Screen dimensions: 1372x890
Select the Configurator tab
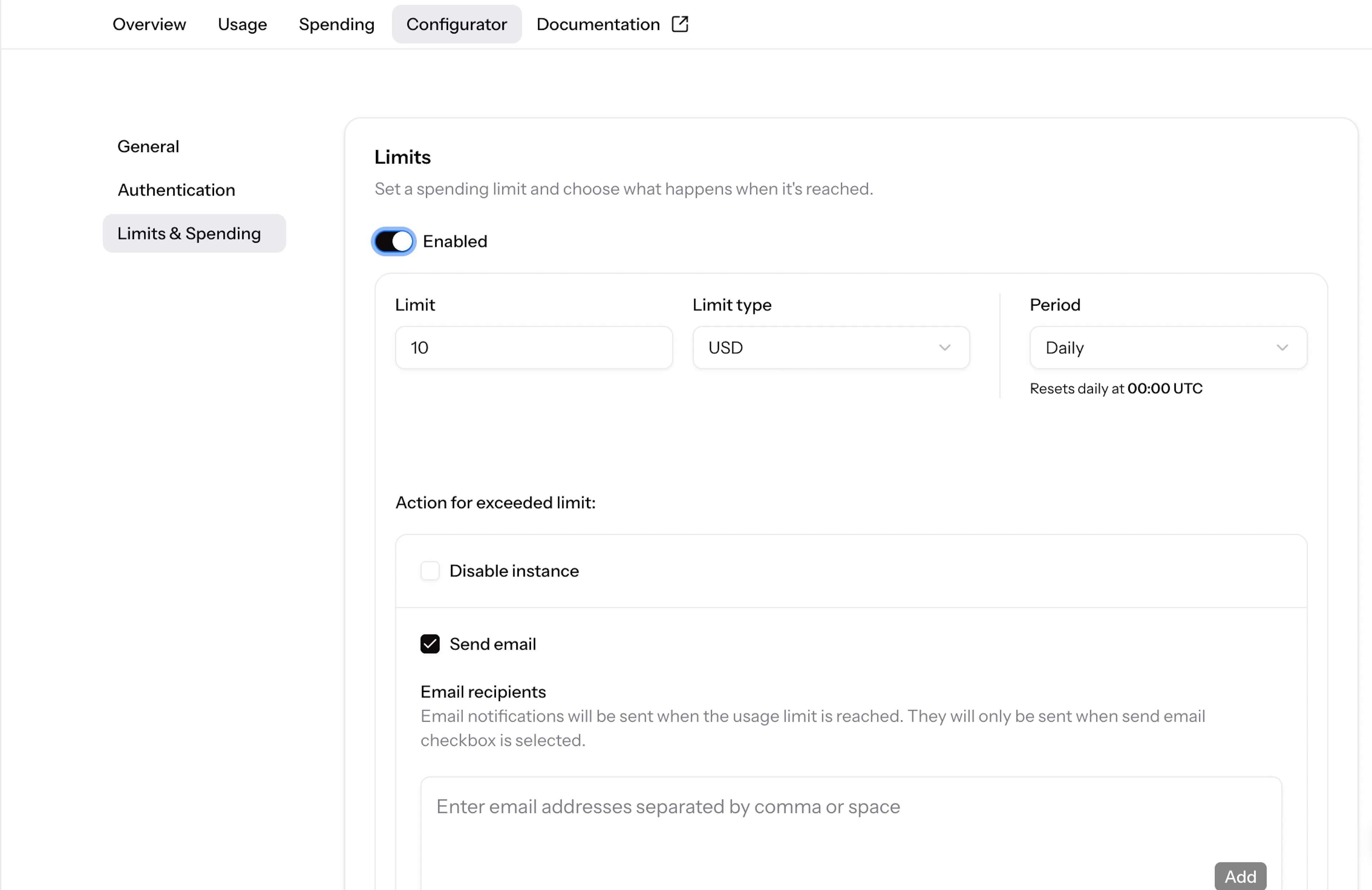click(x=457, y=24)
